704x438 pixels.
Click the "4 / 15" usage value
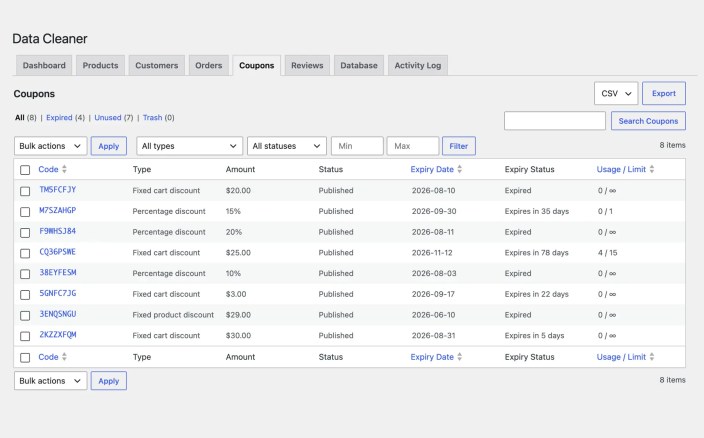[607, 253]
